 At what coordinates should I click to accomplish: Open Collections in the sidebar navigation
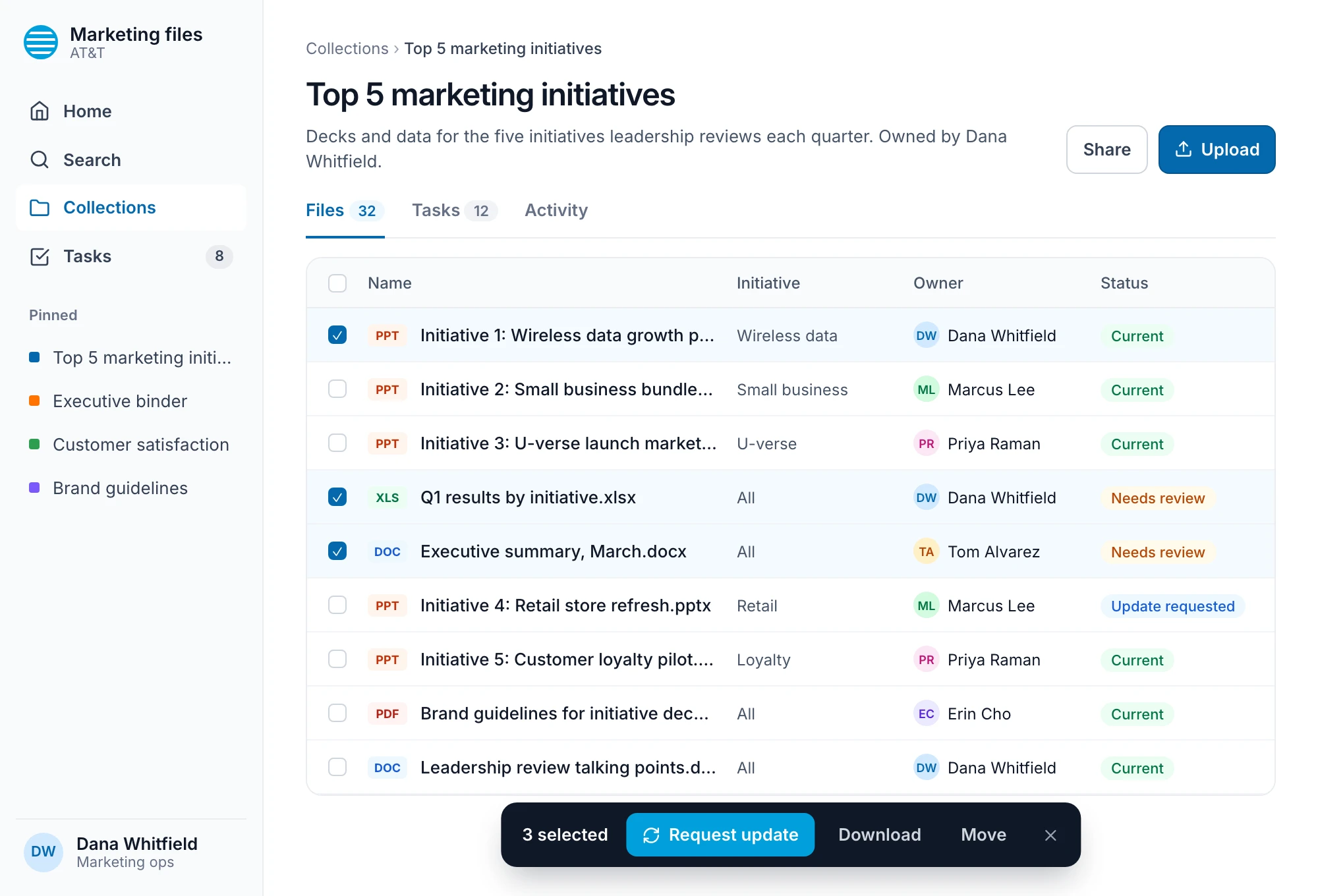131,208
